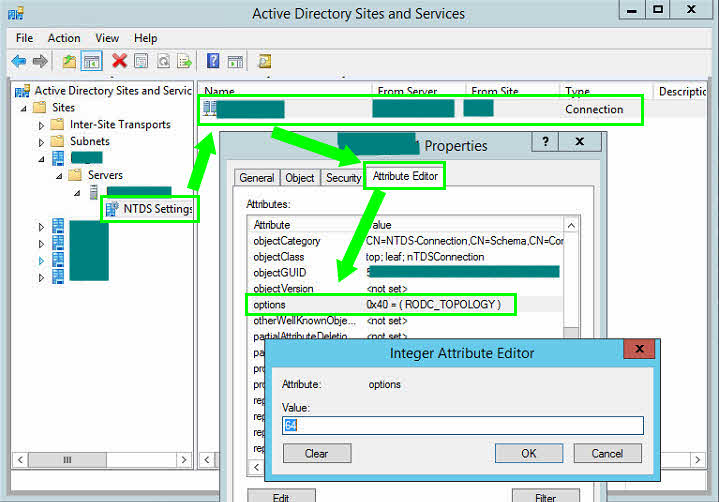Click the Back arrow toolbar icon
The height and width of the screenshot is (502, 719).
click(19, 61)
